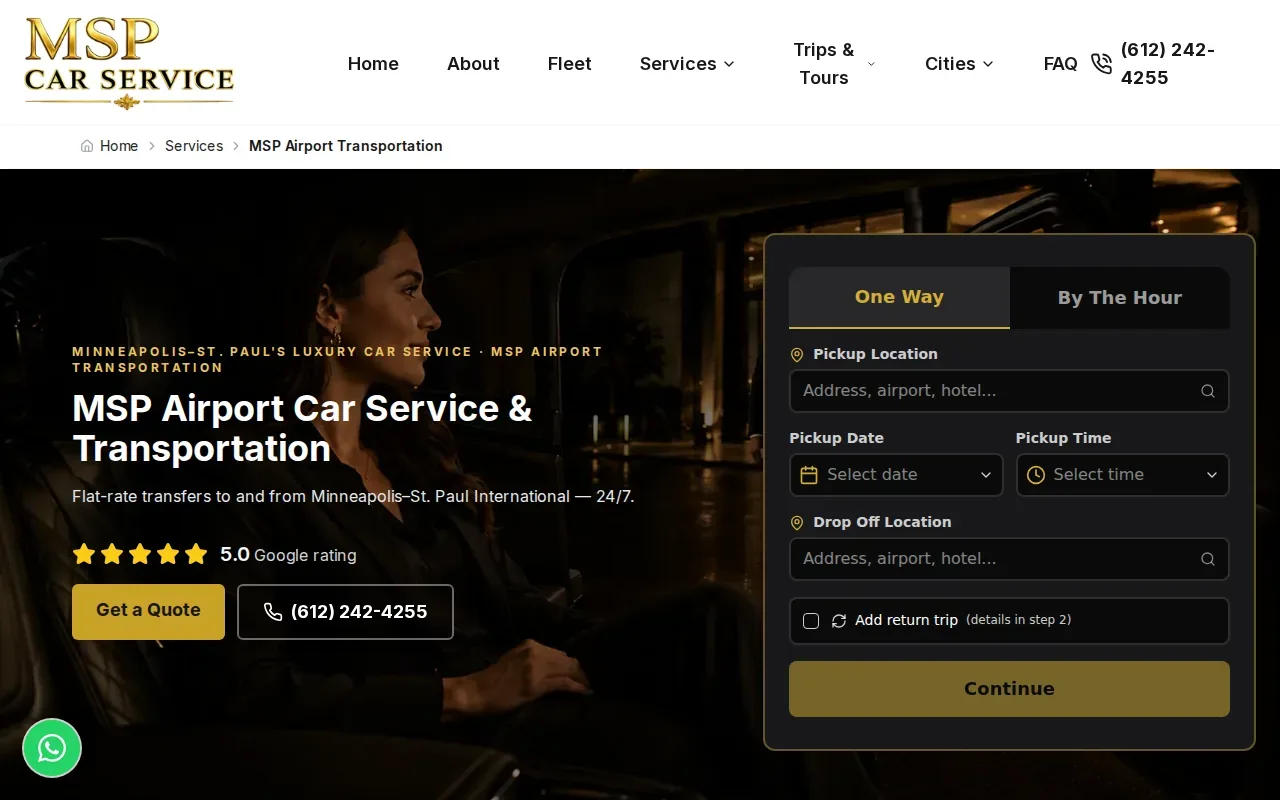
Task: Click the calendar icon in Pickup Date
Action: [x=809, y=475]
